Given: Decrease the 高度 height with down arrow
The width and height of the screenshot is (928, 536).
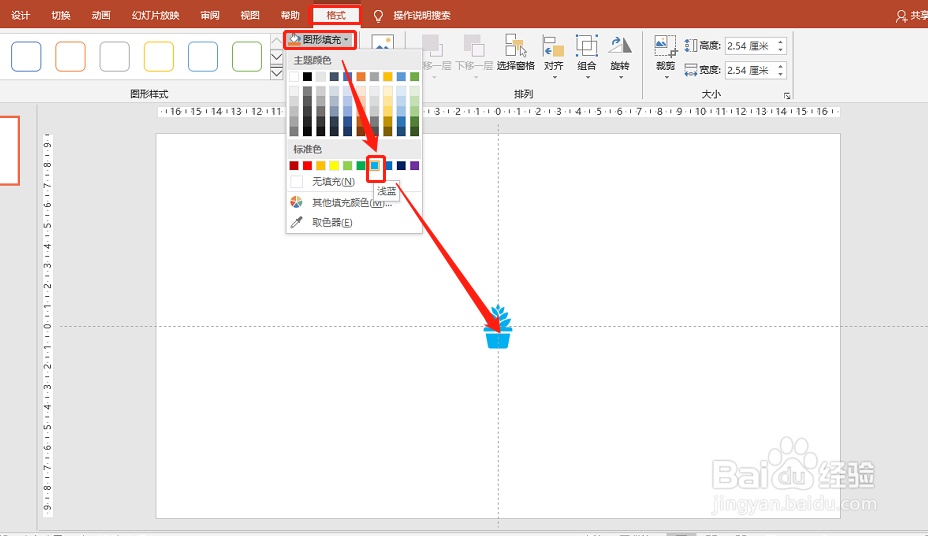Looking at the screenshot, I should tap(781, 50).
